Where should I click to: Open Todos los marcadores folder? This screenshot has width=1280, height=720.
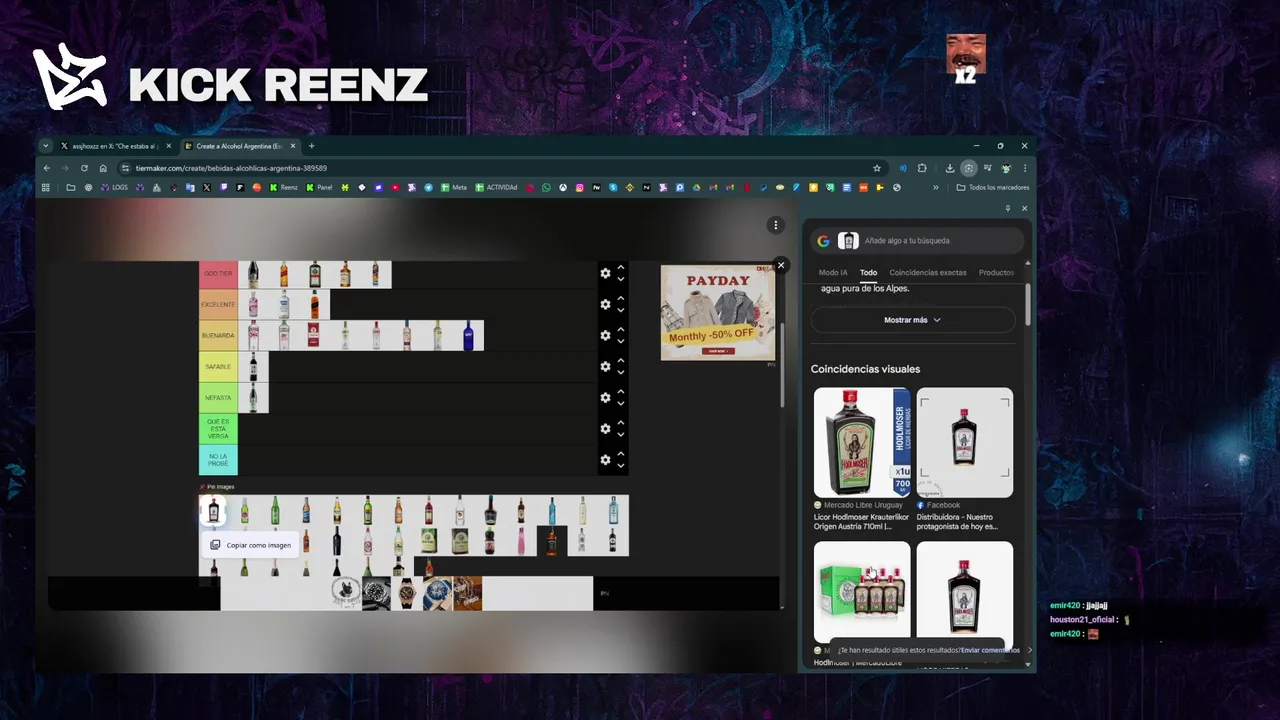992,187
